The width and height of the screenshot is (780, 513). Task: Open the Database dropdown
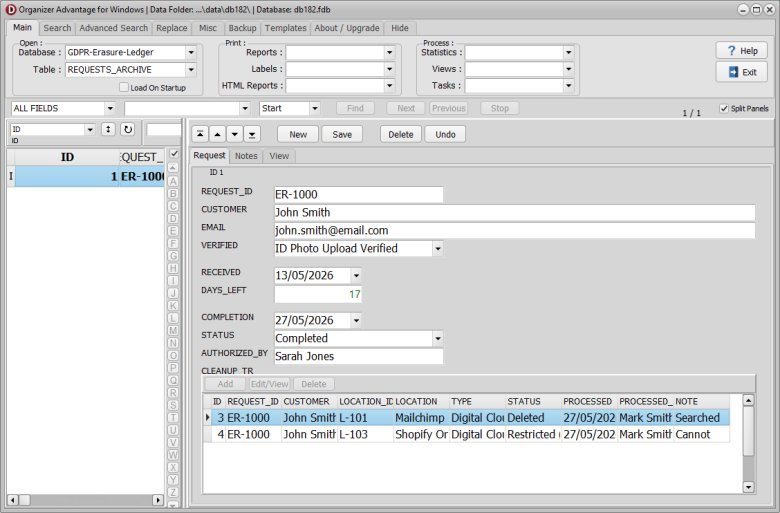tap(191, 52)
